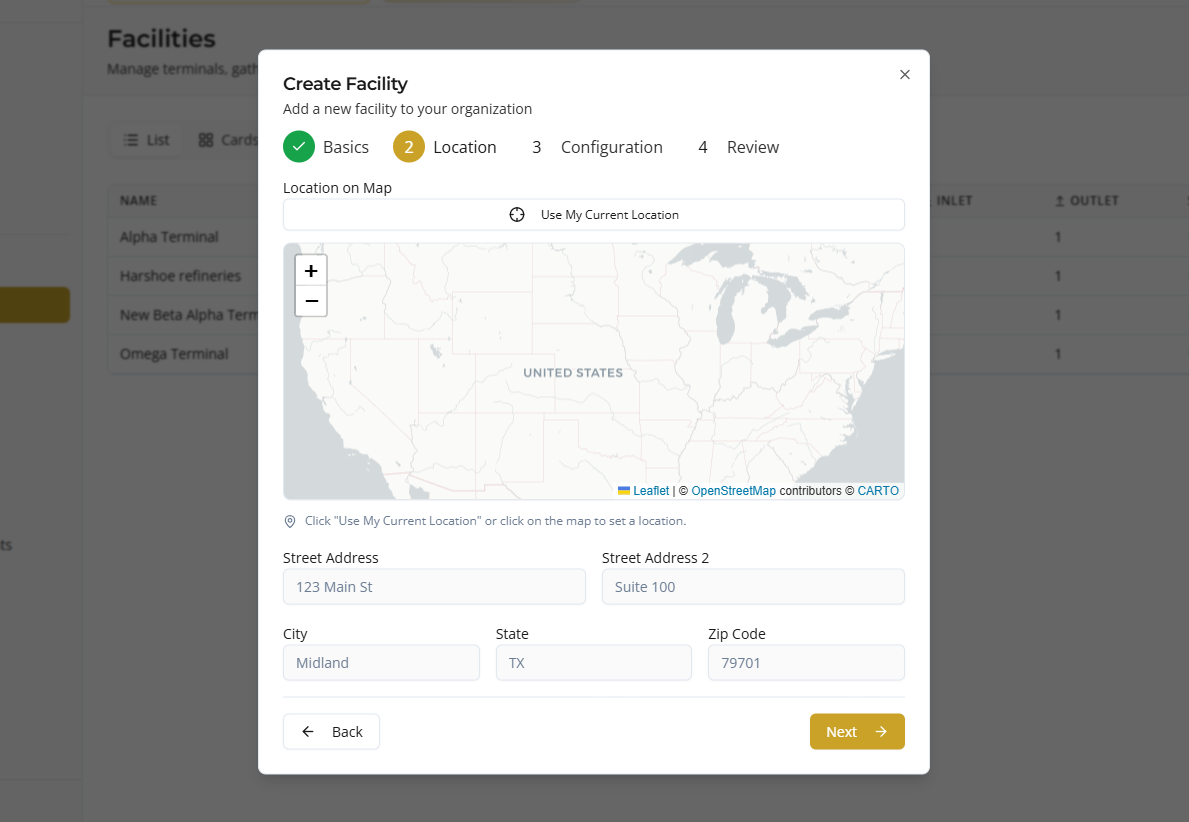Click the step 3 number before Configuration
Screen dimensions: 1189x822
(x=536, y=147)
